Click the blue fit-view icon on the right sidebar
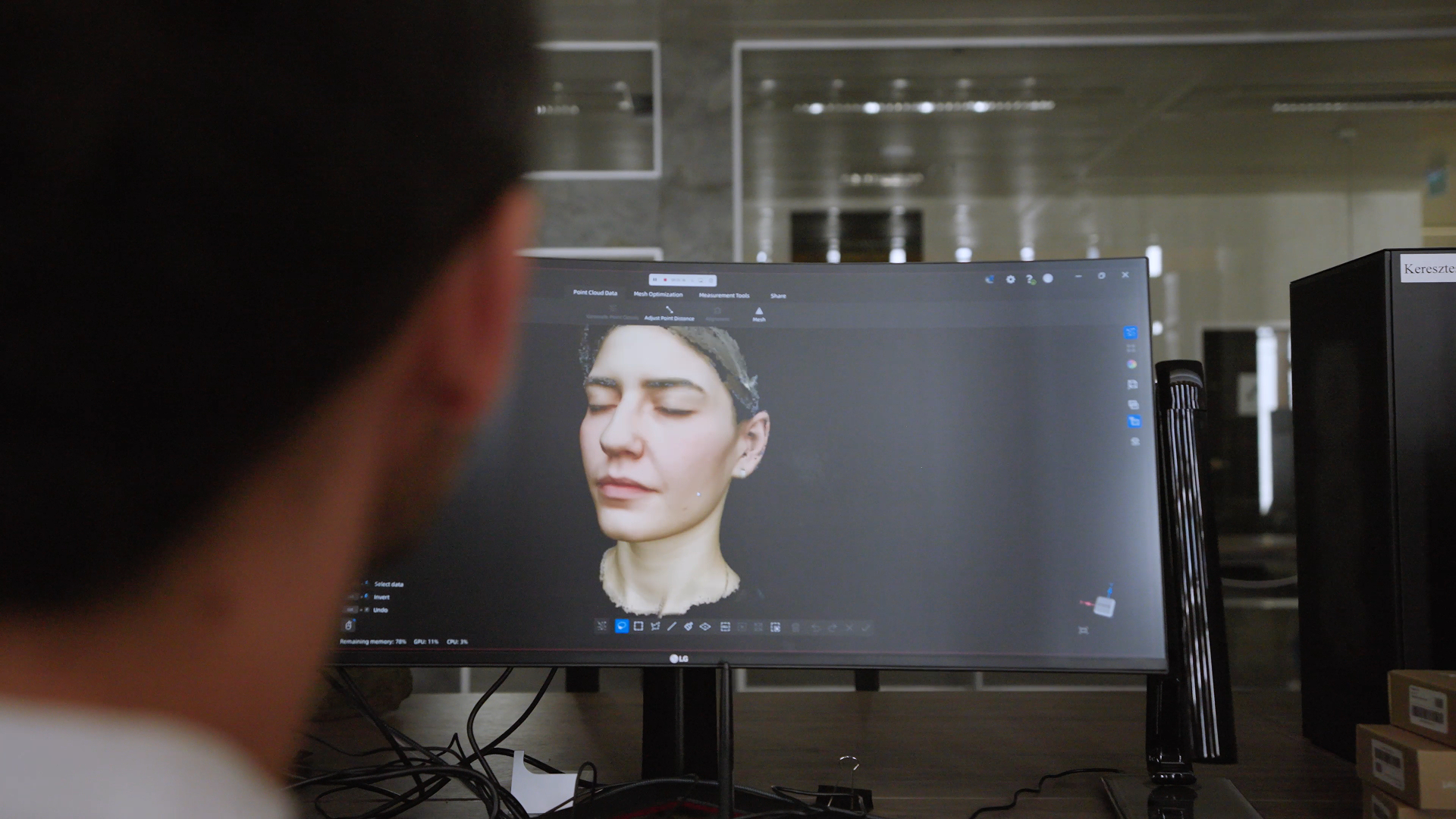1456x819 pixels. pos(1130,332)
